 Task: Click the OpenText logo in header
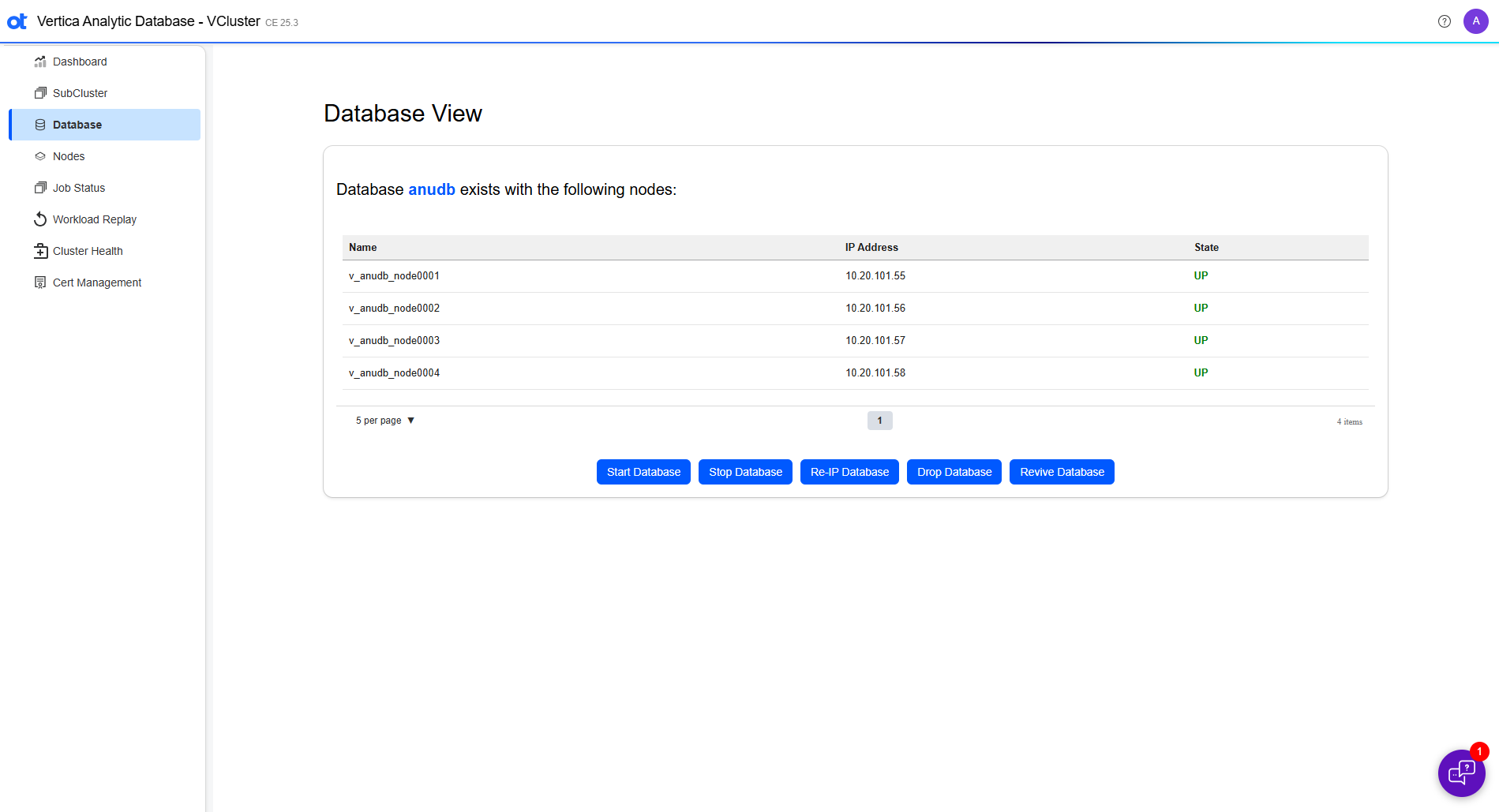[17, 21]
